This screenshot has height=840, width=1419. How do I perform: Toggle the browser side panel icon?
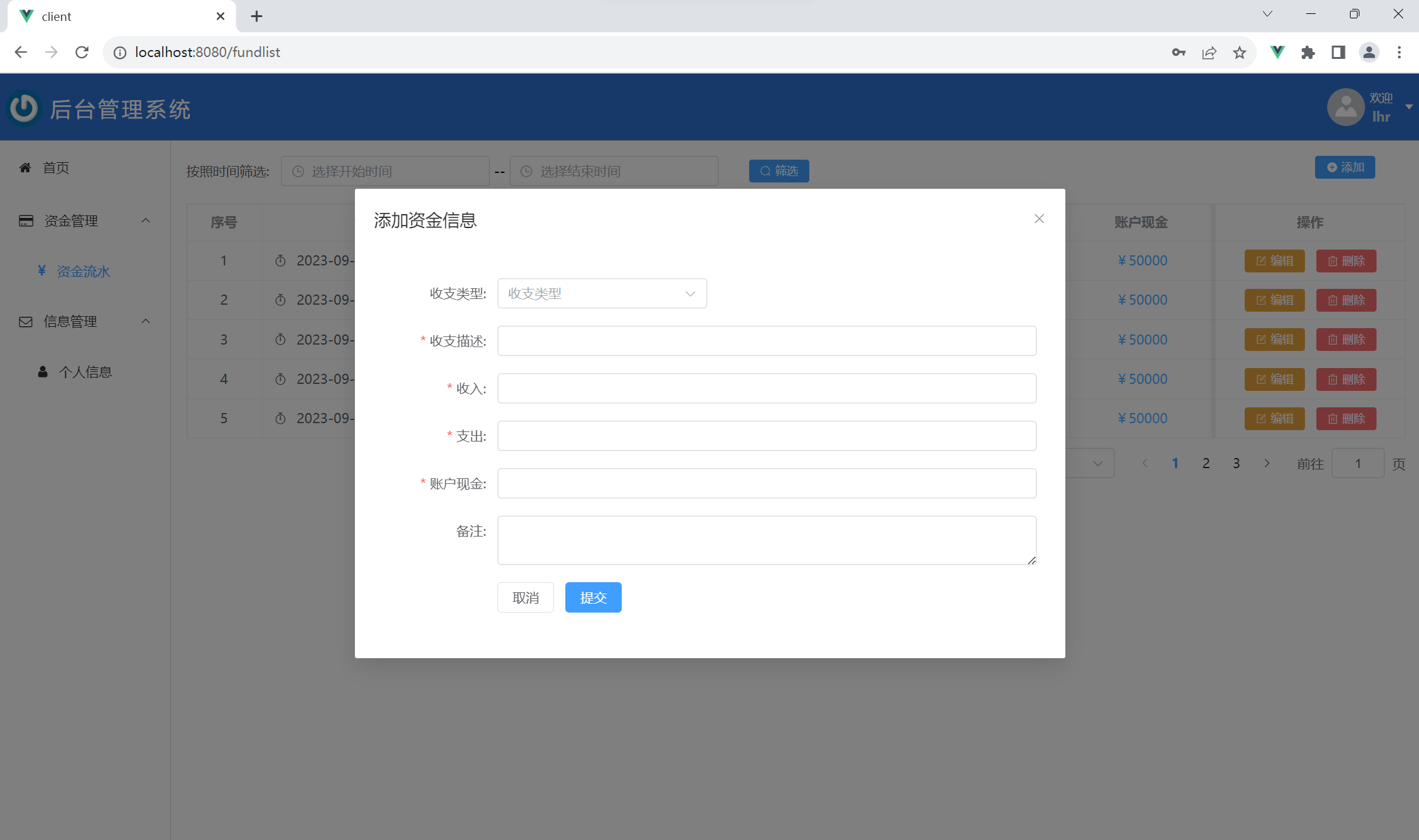1338,53
